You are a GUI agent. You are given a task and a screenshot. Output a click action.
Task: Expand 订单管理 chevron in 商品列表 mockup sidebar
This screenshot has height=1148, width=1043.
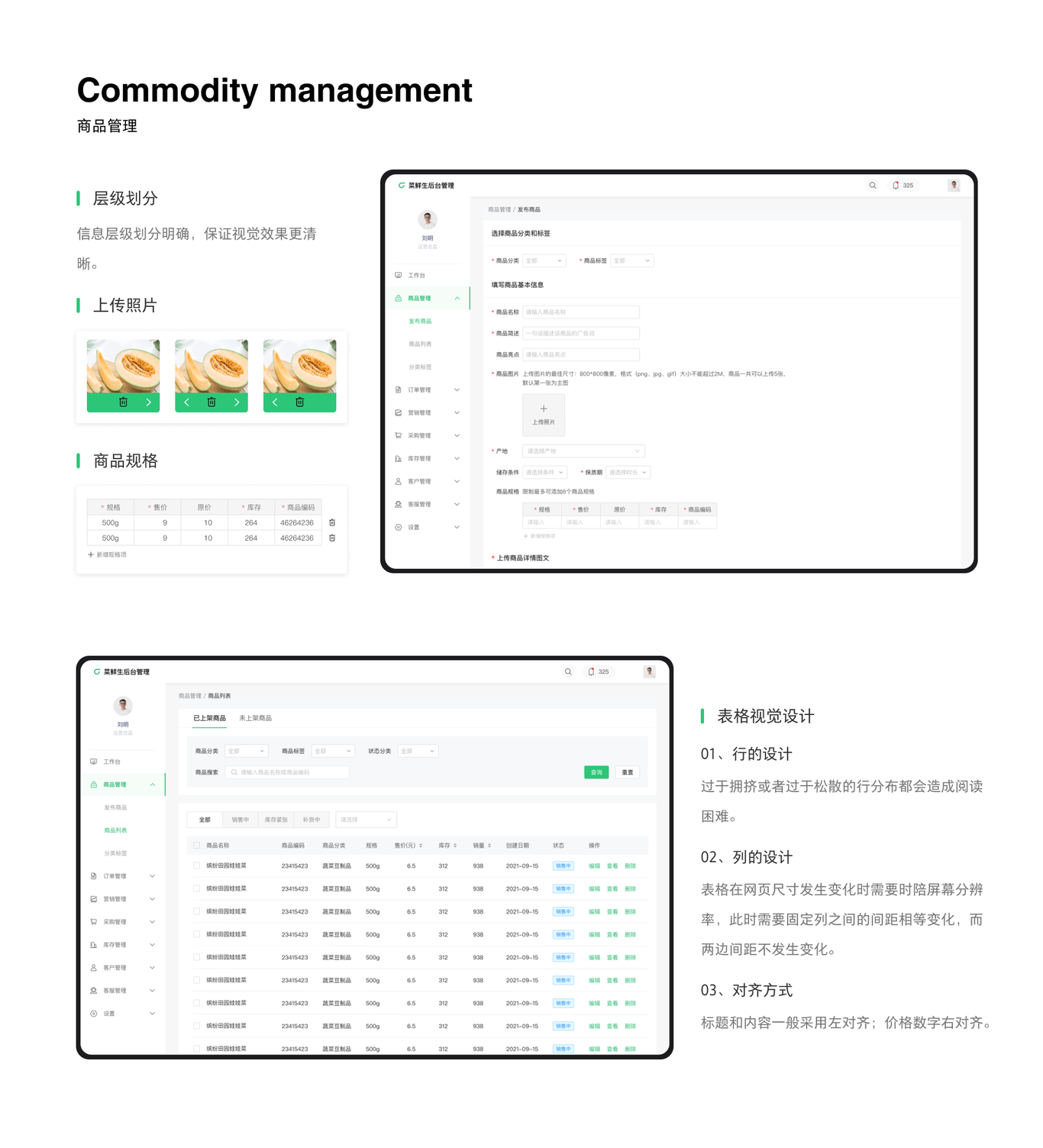(153, 876)
